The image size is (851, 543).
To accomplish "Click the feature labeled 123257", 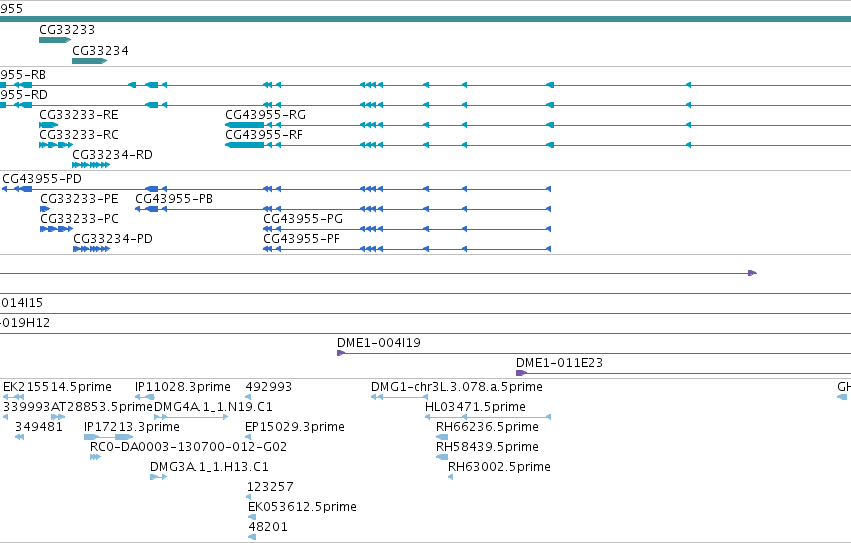I will click(270, 487).
